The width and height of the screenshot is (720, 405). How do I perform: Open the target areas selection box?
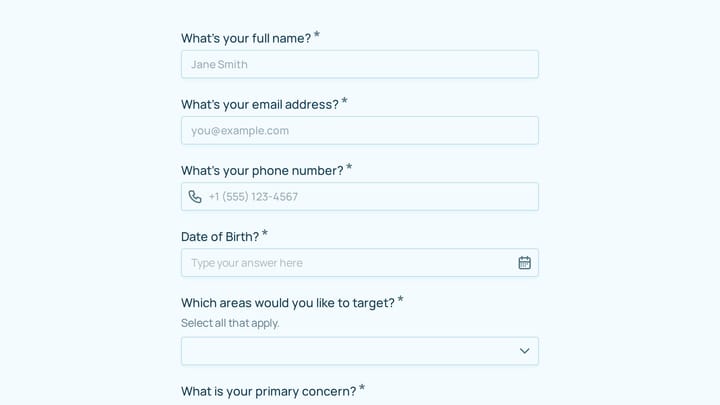pos(360,351)
